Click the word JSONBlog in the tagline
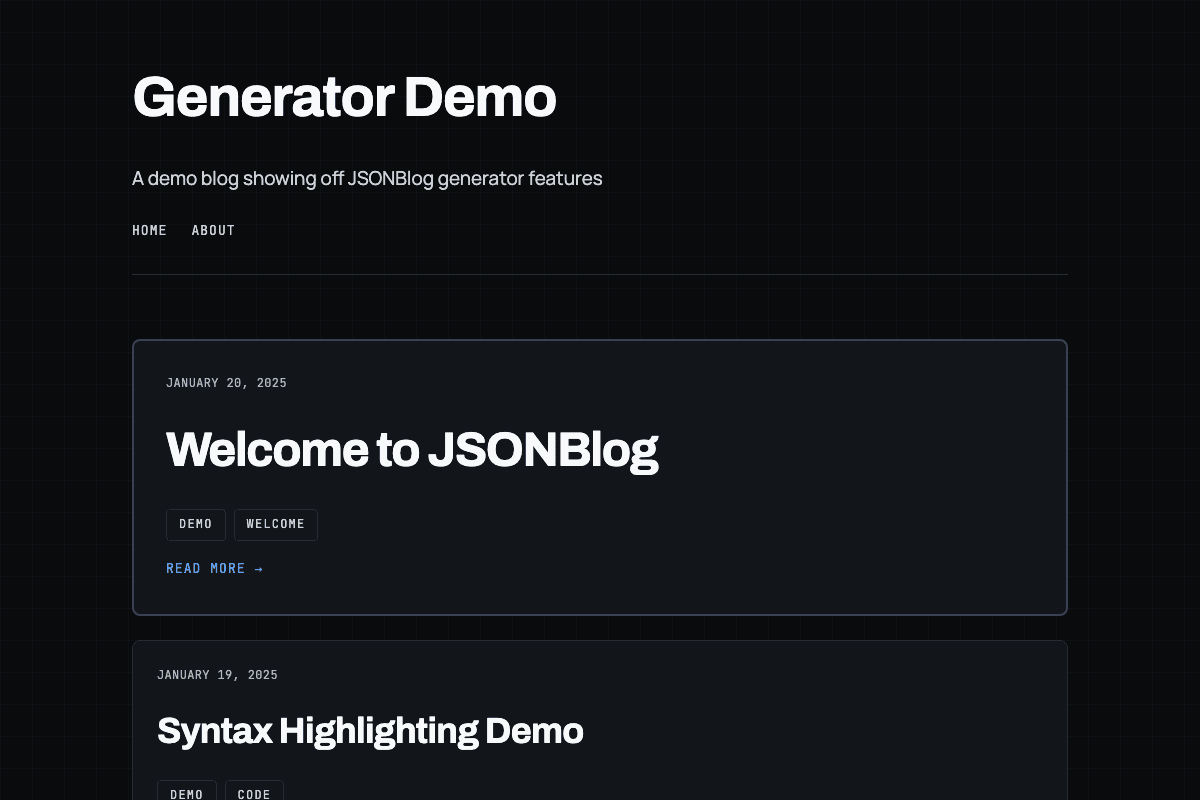Viewport: 1200px width, 800px height. click(390, 179)
